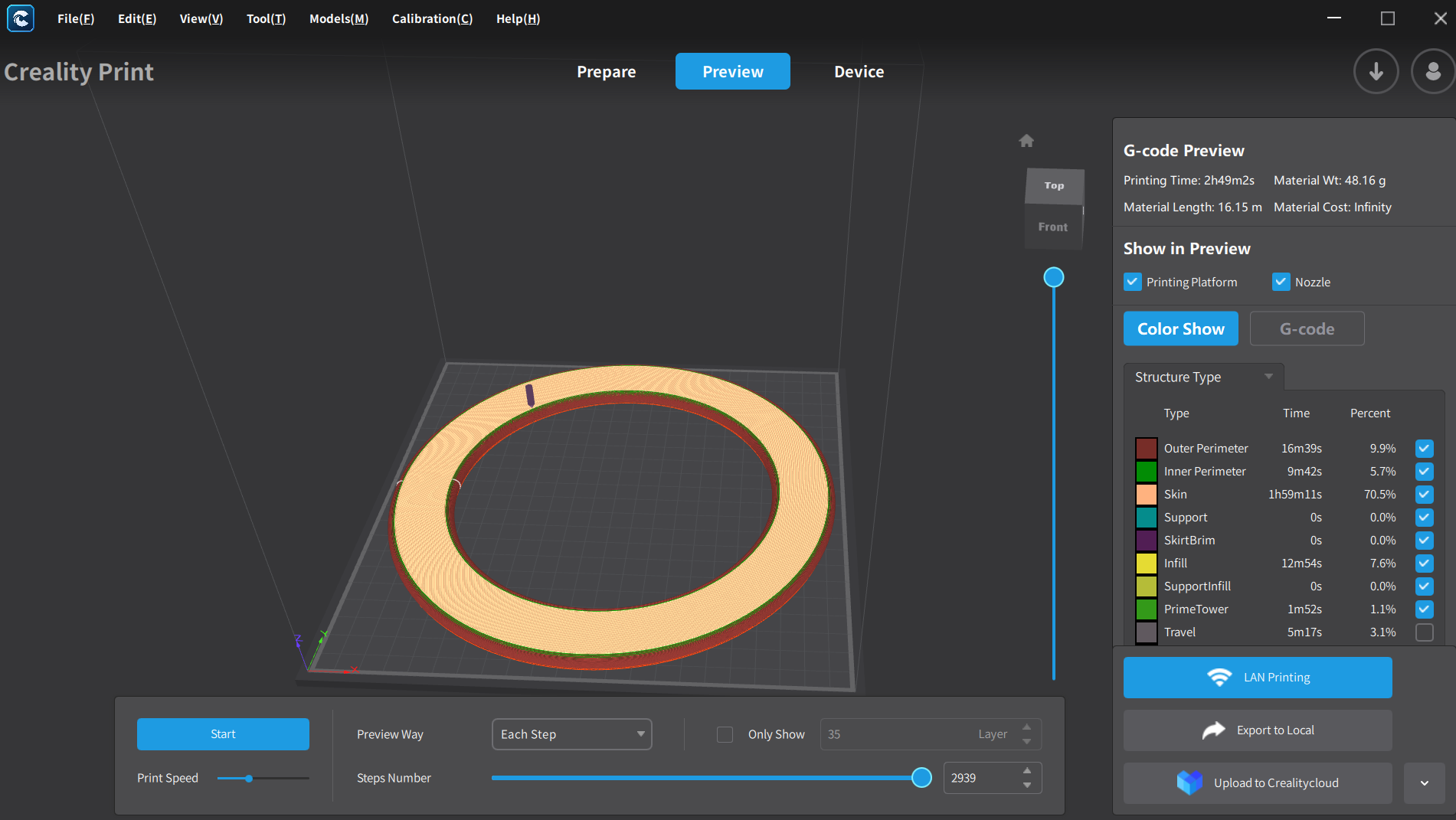
Task: Open the Models menu
Action: 339,18
